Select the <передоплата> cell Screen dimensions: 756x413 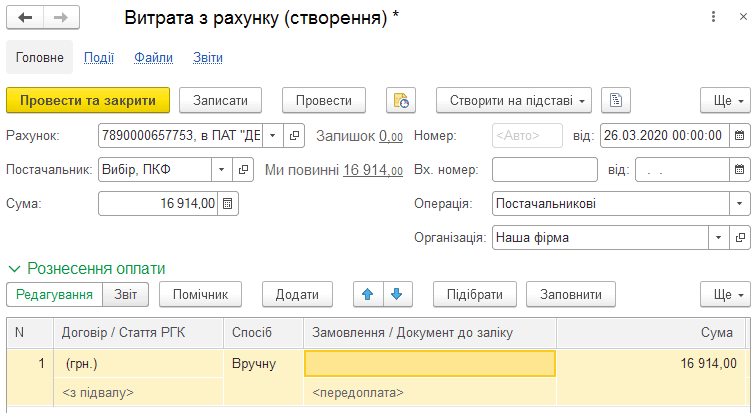click(430, 392)
